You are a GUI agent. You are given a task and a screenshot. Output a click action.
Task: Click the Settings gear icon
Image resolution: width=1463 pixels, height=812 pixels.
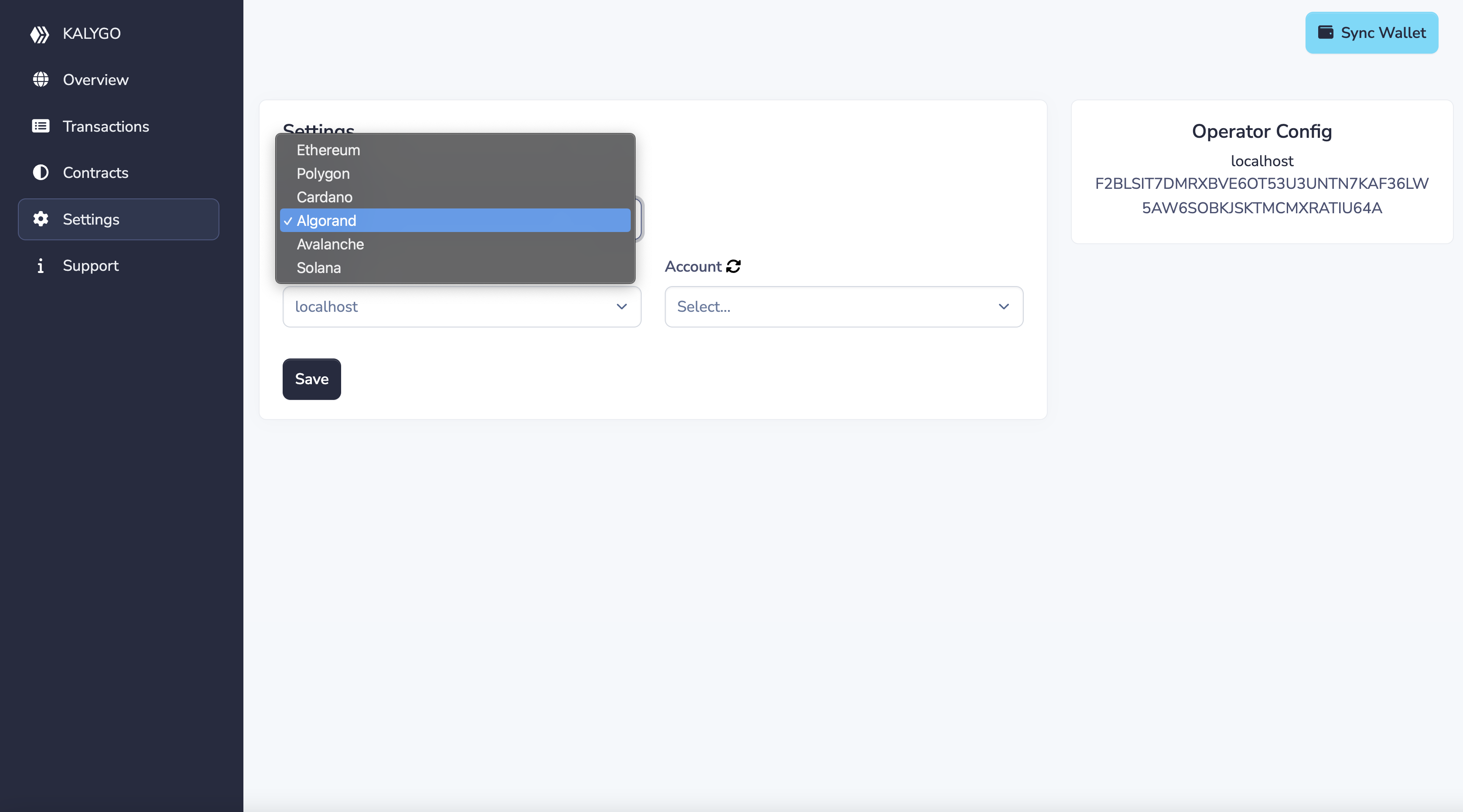(40, 219)
